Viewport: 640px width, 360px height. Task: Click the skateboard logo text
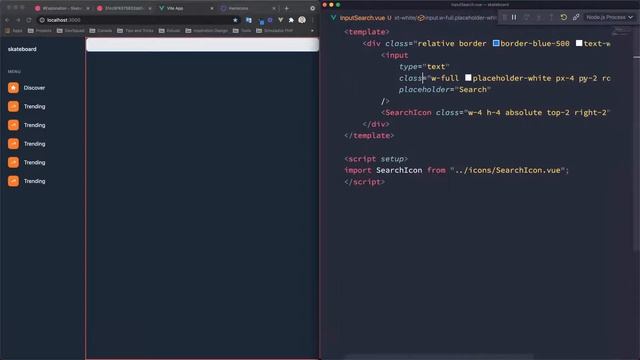pos(22,49)
